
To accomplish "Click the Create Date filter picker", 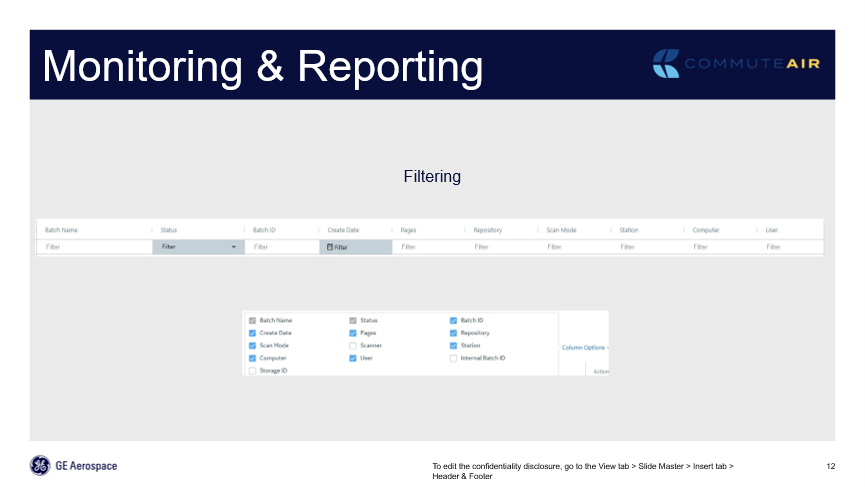I will 355,247.
